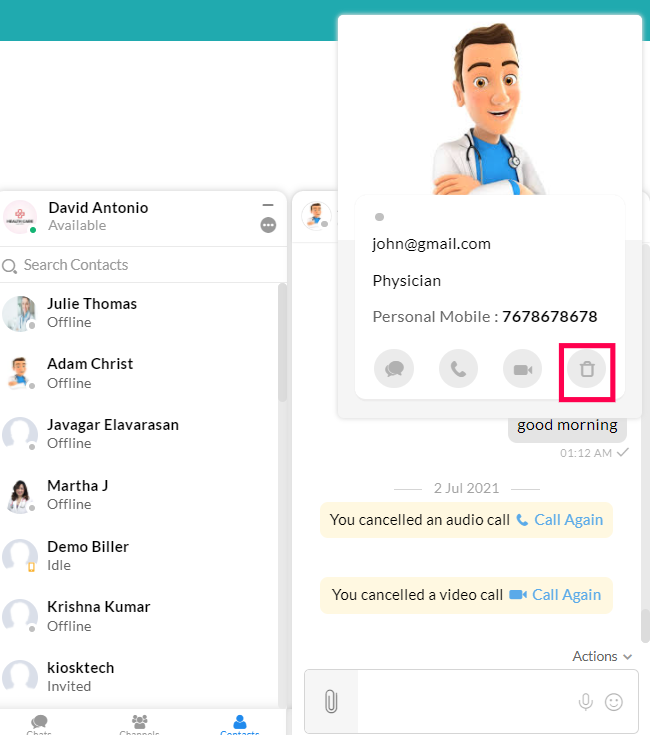Screen dimensions: 650x735
Task: Switch to the Channels tab
Action: [x=140, y=724]
